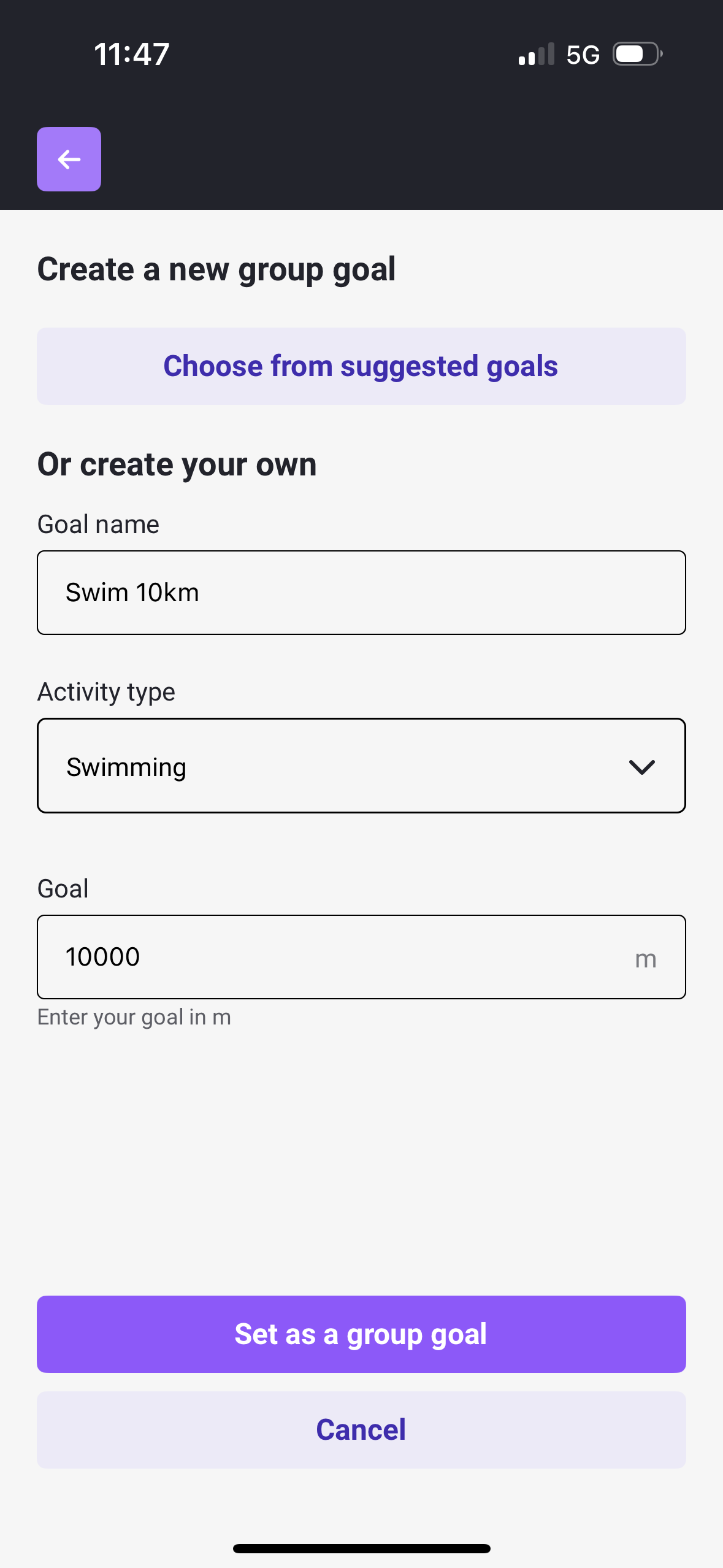This screenshot has height=1568, width=723.
Task: Click the Enter your goal in m hint
Action: pos(134,1017)
